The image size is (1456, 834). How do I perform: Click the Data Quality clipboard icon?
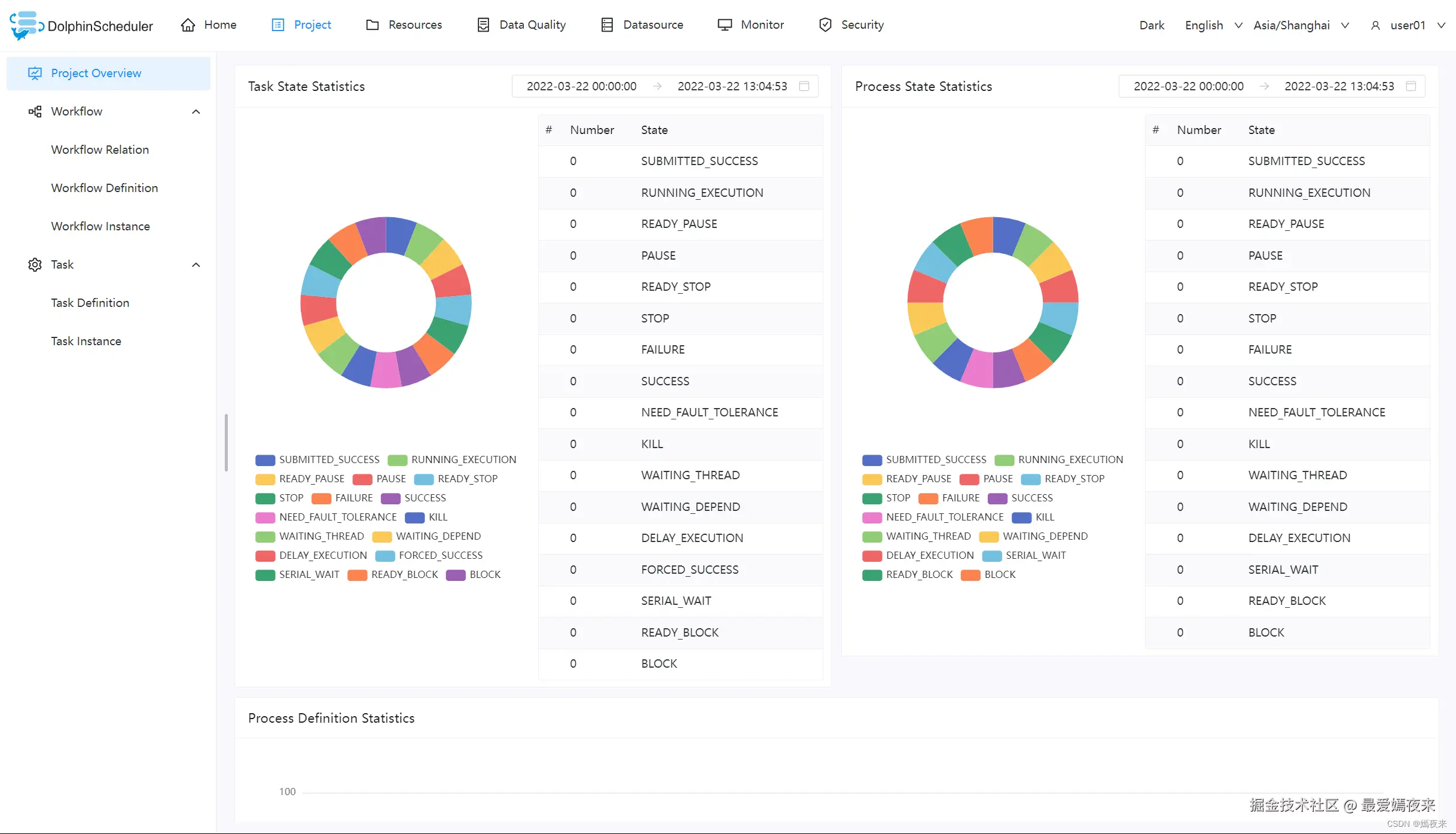point(483,25)
